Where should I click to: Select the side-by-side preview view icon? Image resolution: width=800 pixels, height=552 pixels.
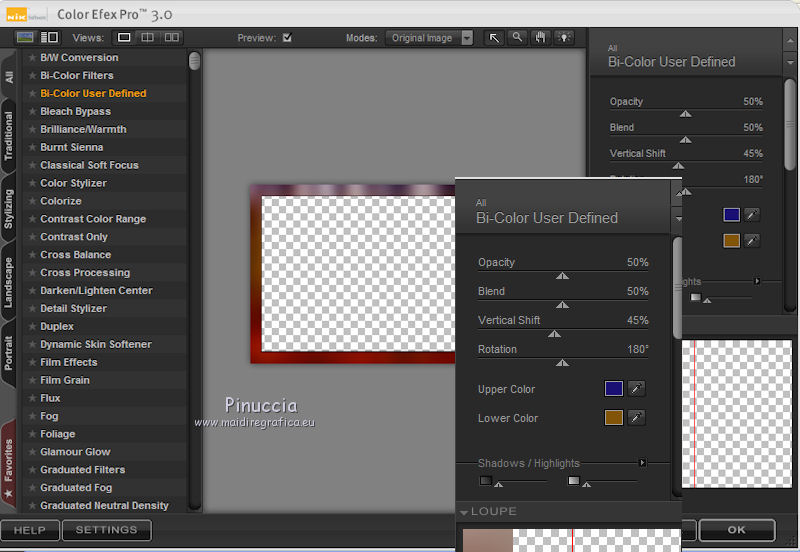tap(171, 37)
